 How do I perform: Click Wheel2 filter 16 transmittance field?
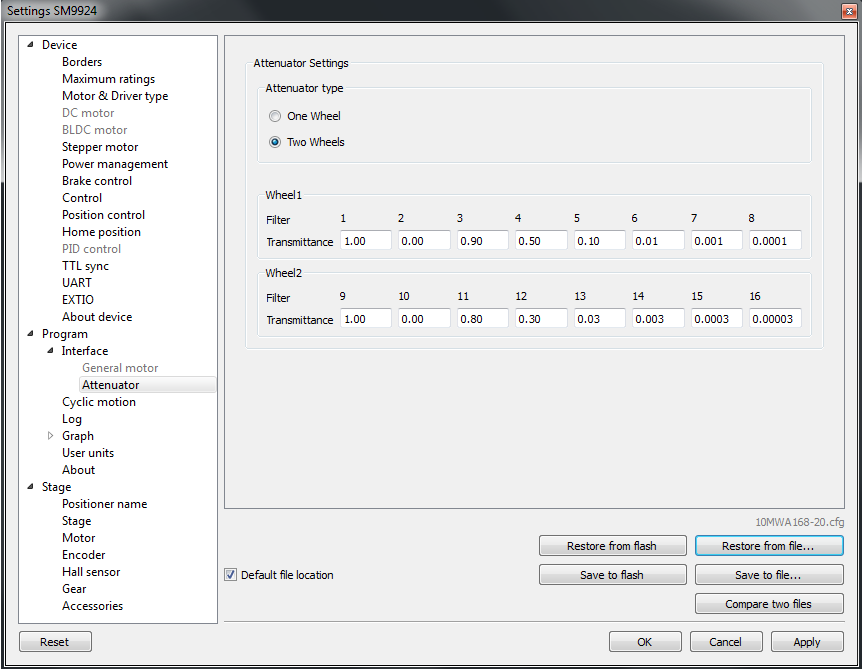774,319
